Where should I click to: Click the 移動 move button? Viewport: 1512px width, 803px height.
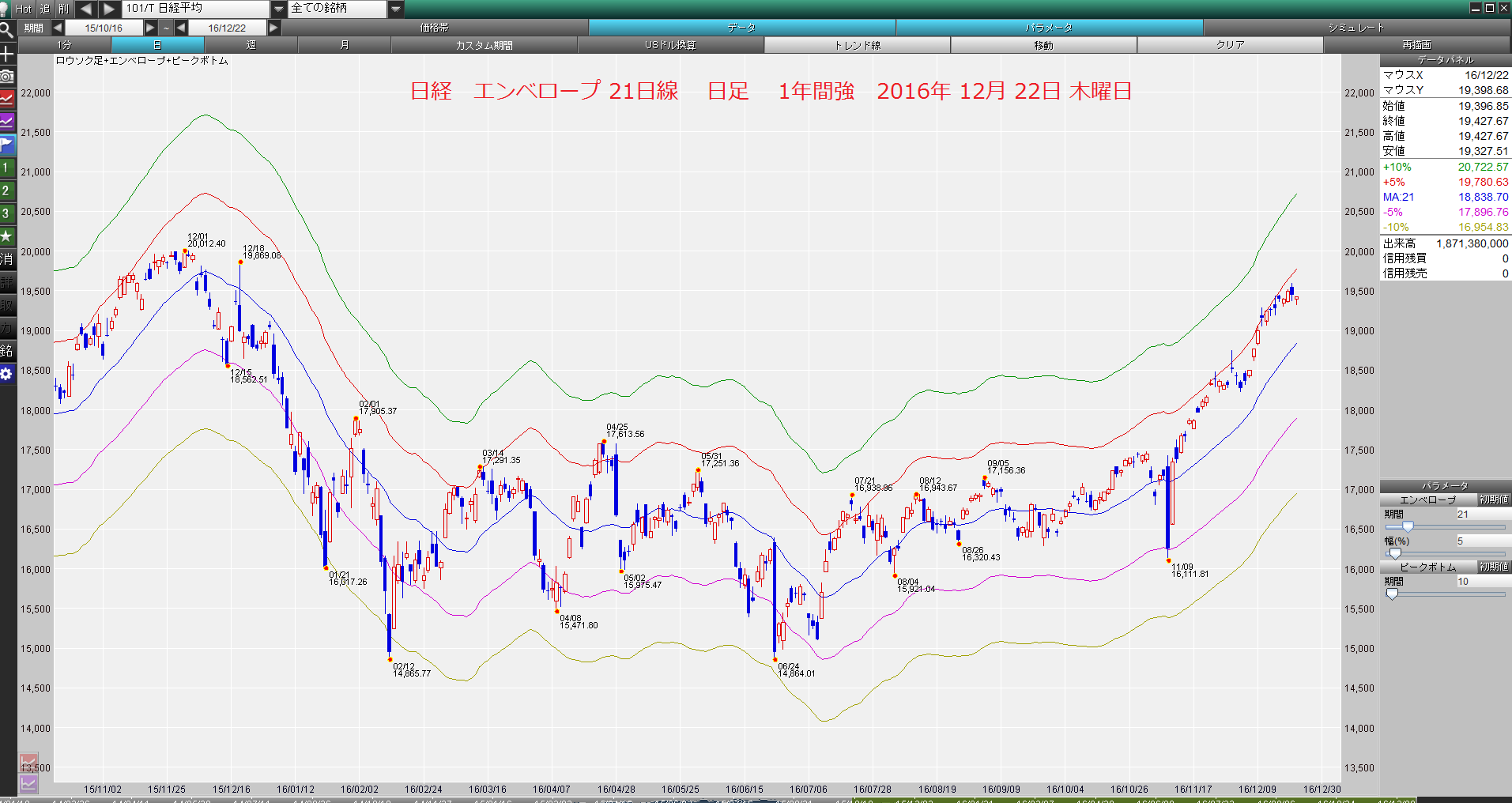coord(1043,45)
